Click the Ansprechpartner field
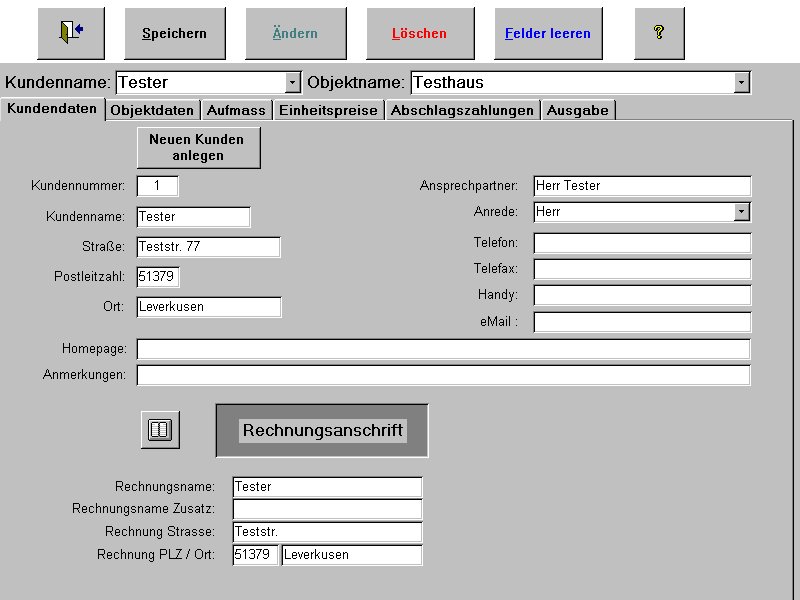Image resolution: width=800 pixels, height=600 pixels. (x=642, y=186)
